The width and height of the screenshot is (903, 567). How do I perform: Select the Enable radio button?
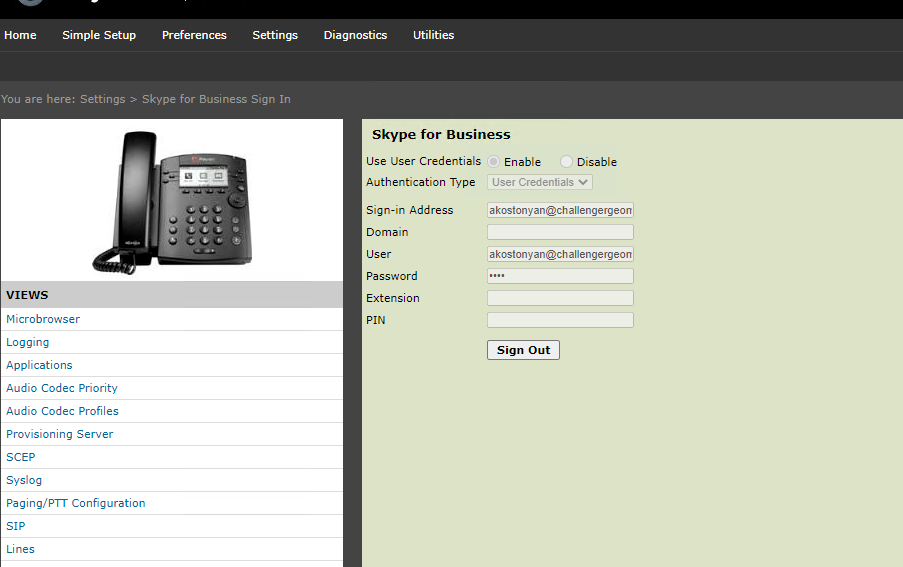(x=494, y=162)
